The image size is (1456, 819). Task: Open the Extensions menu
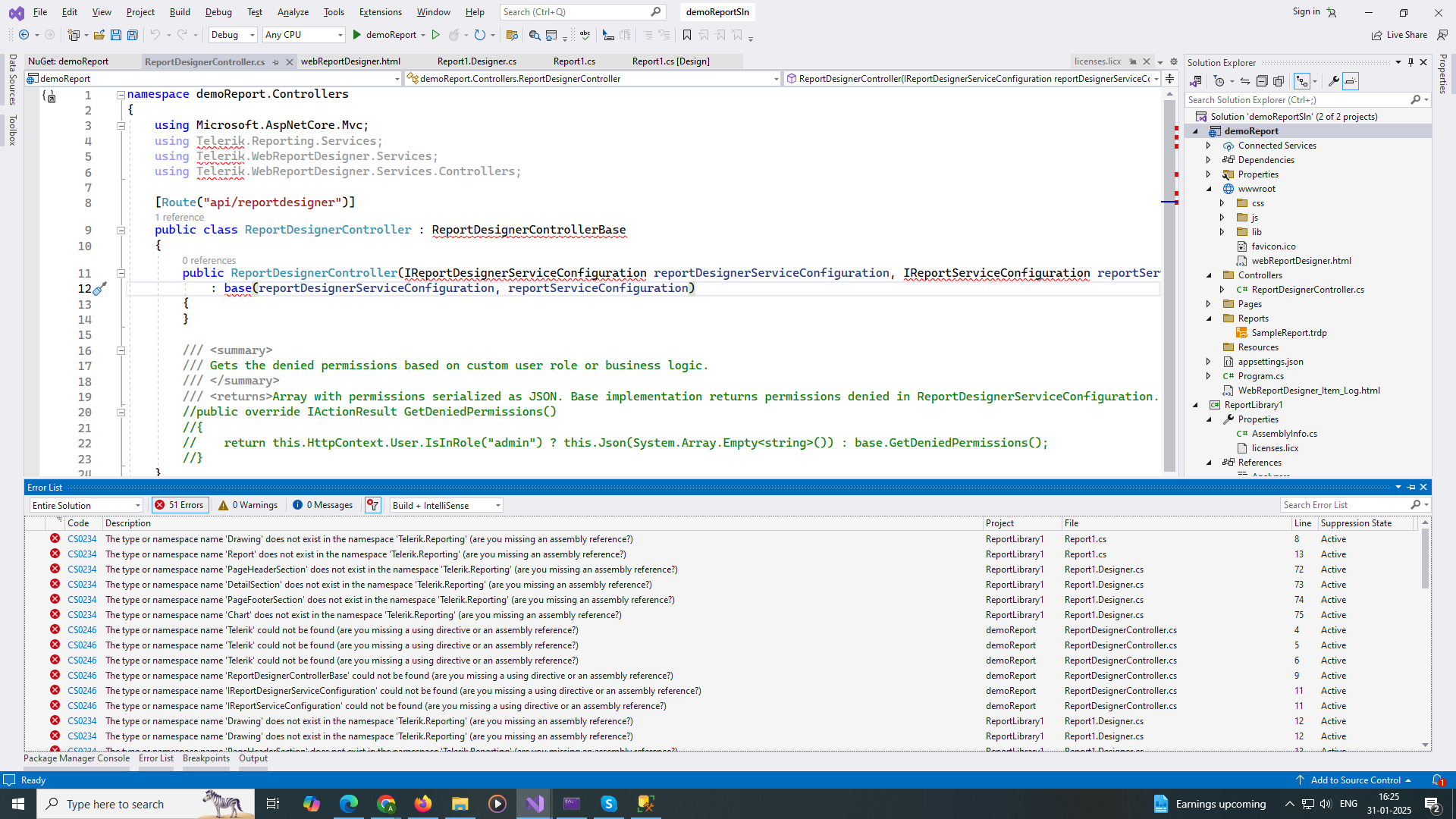380,12
